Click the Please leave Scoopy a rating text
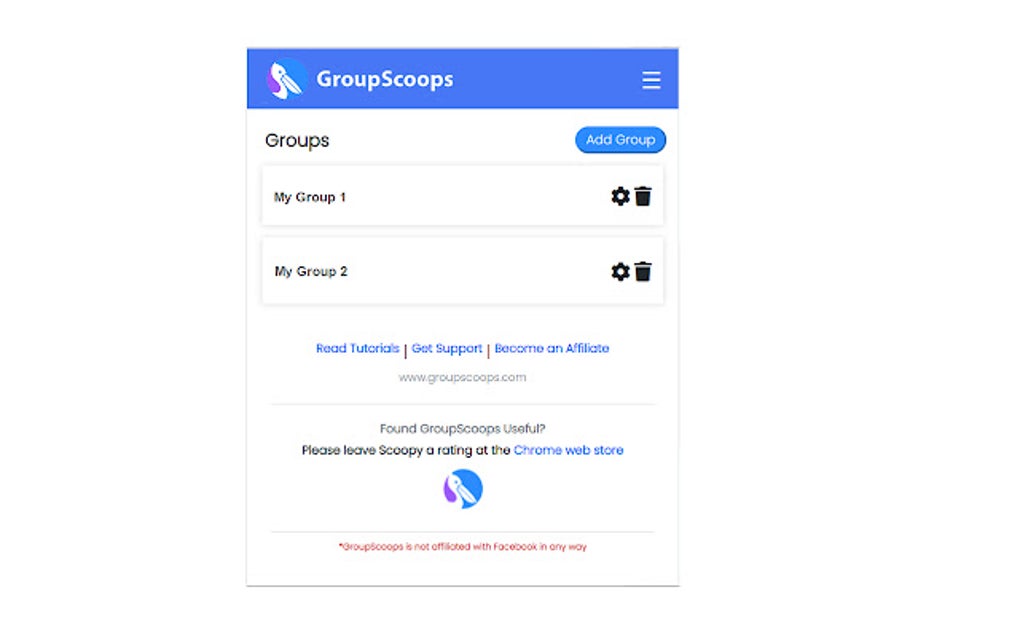This screenshot has width=1020, height=638. (406, 450)
